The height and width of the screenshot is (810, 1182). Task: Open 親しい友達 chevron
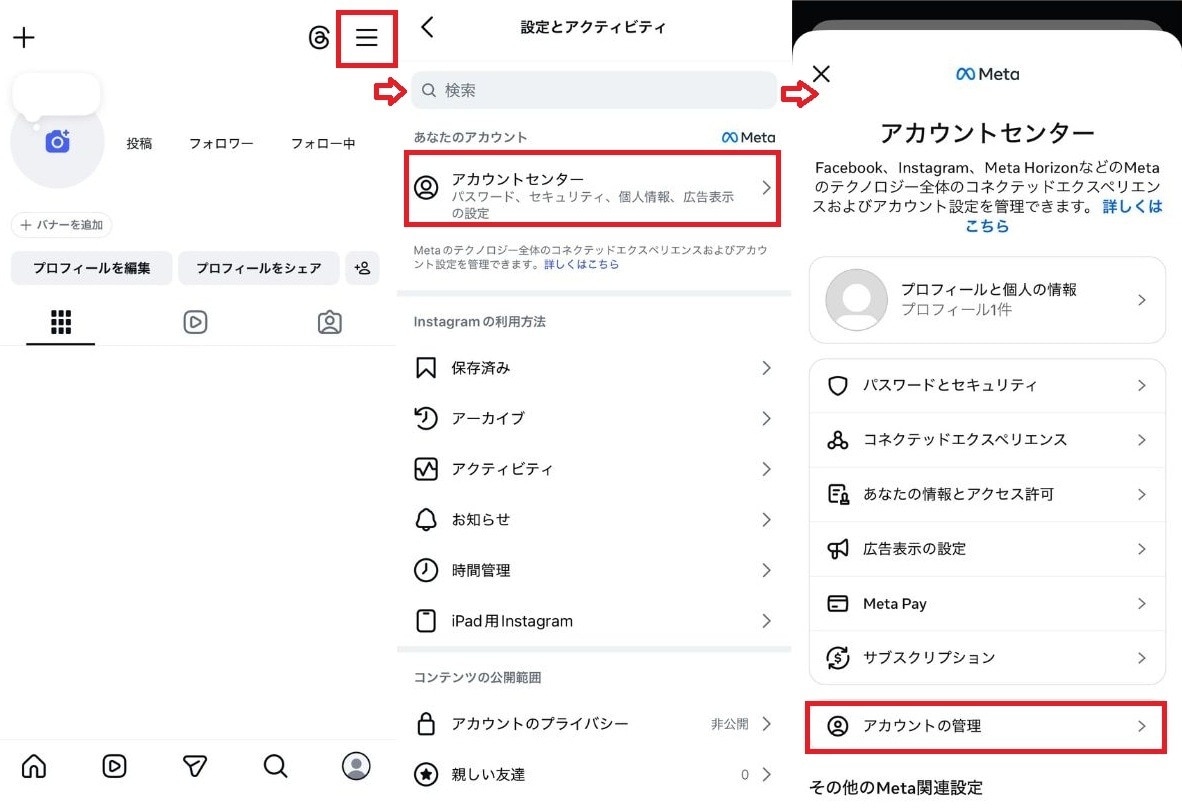[766, 774]
